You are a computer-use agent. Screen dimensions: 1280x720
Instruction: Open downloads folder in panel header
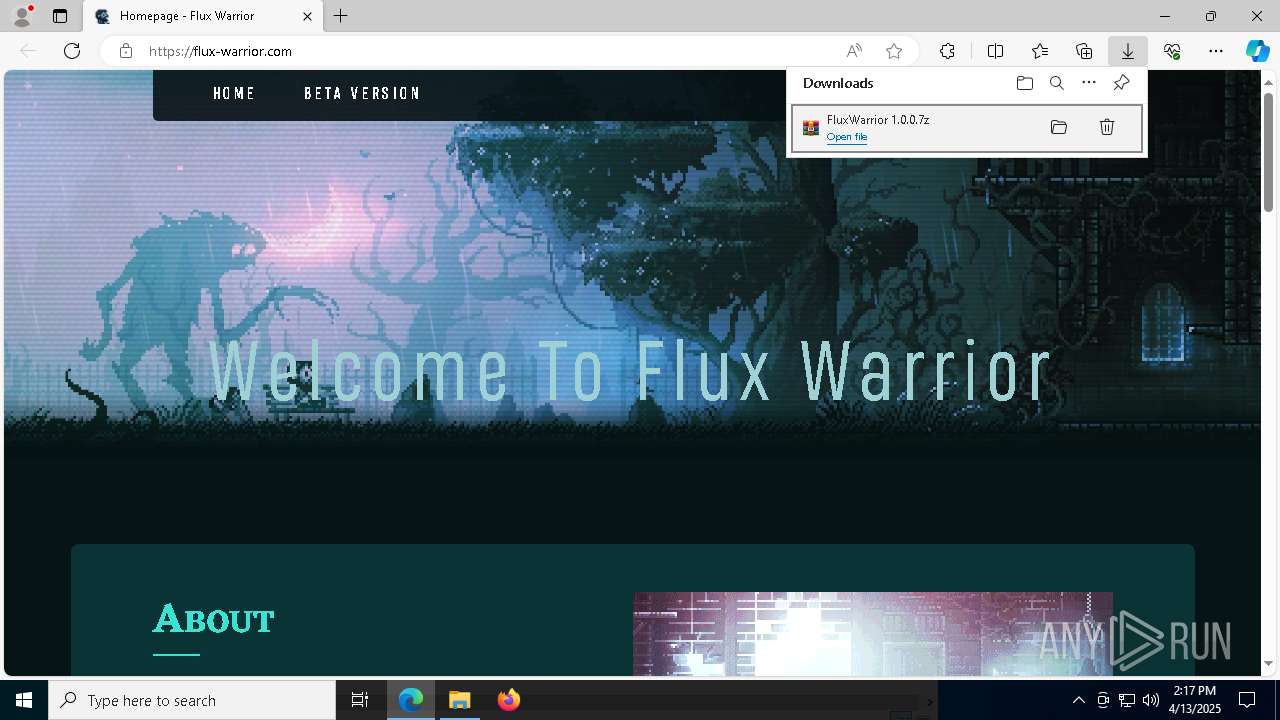[1025, 83]
